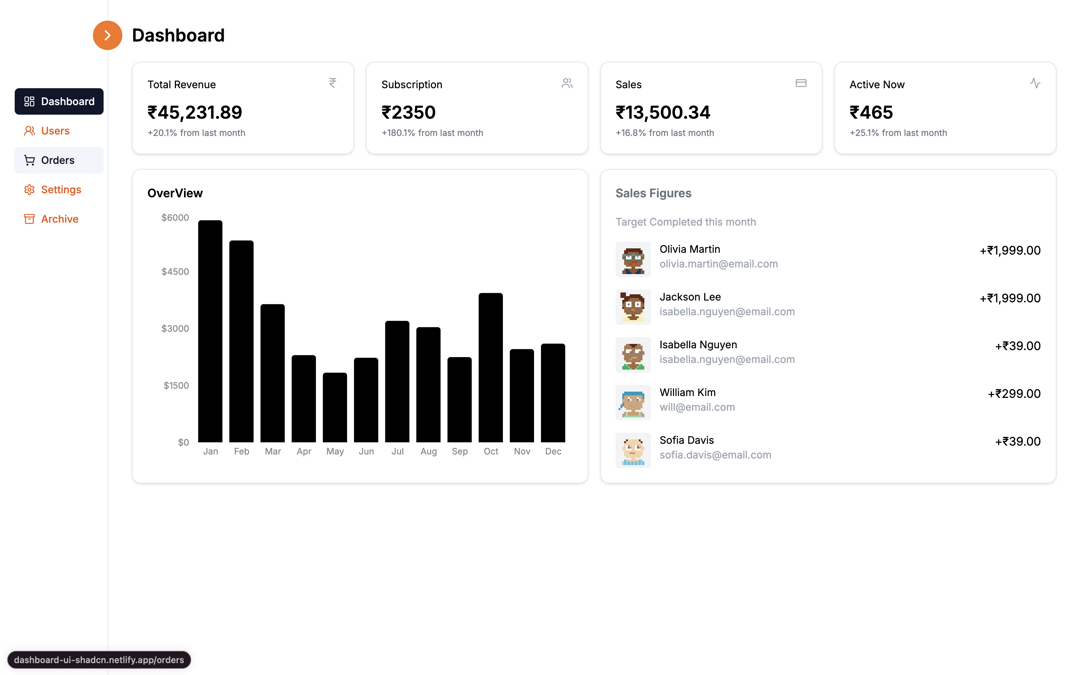Click the $3000 y-axis label
The height and width of the screenshot is (675, 1080).
click(x=175, y=329)
